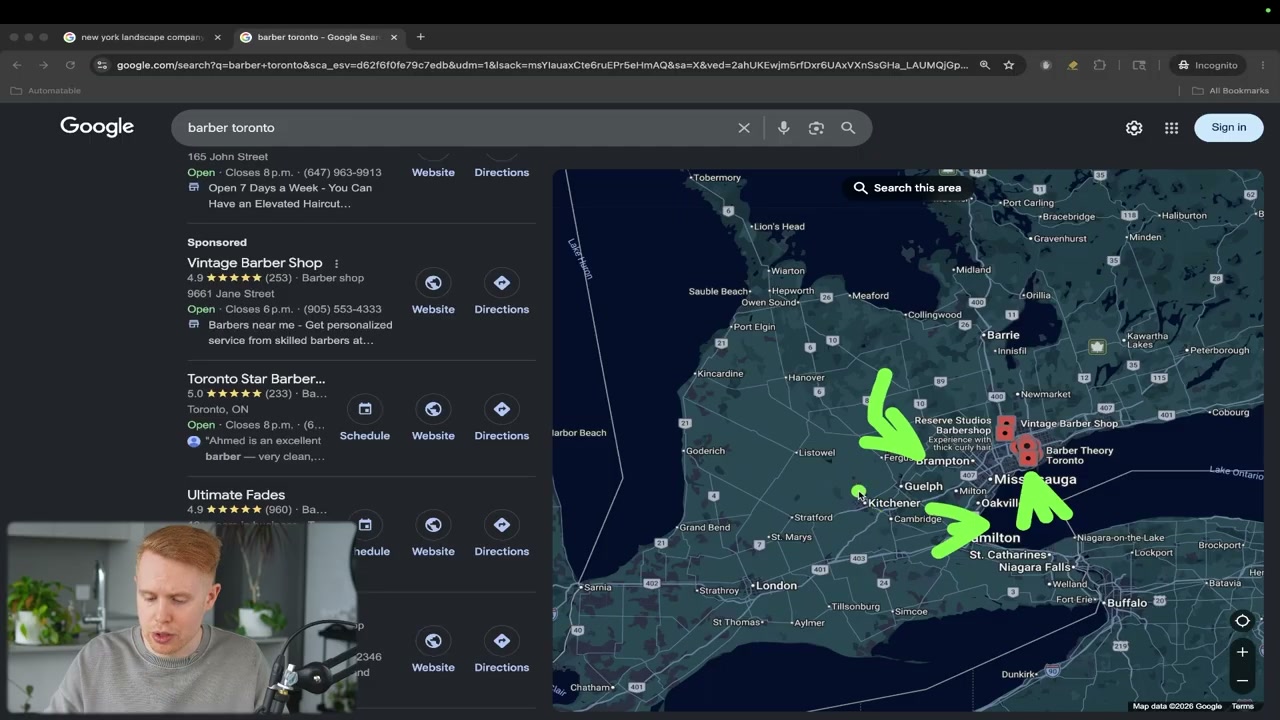Open Google logo home link
1280x720 pixels.
coord(97,127)
